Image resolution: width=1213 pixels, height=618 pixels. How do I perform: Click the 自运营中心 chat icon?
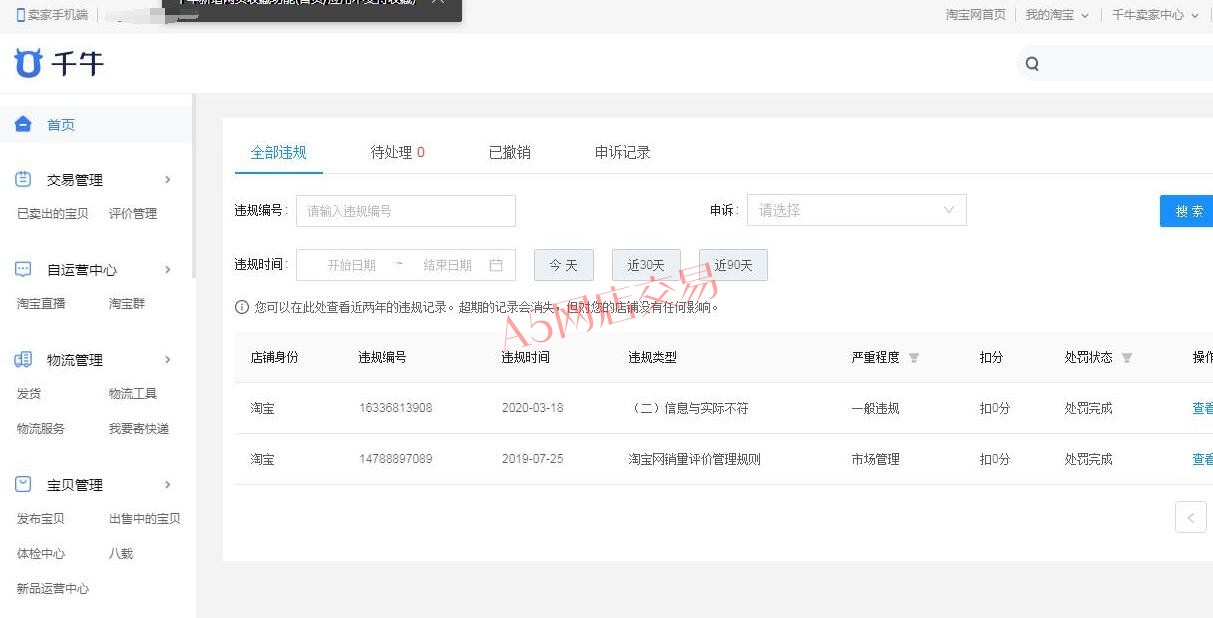pyautogui.click(x=24, y=269)
